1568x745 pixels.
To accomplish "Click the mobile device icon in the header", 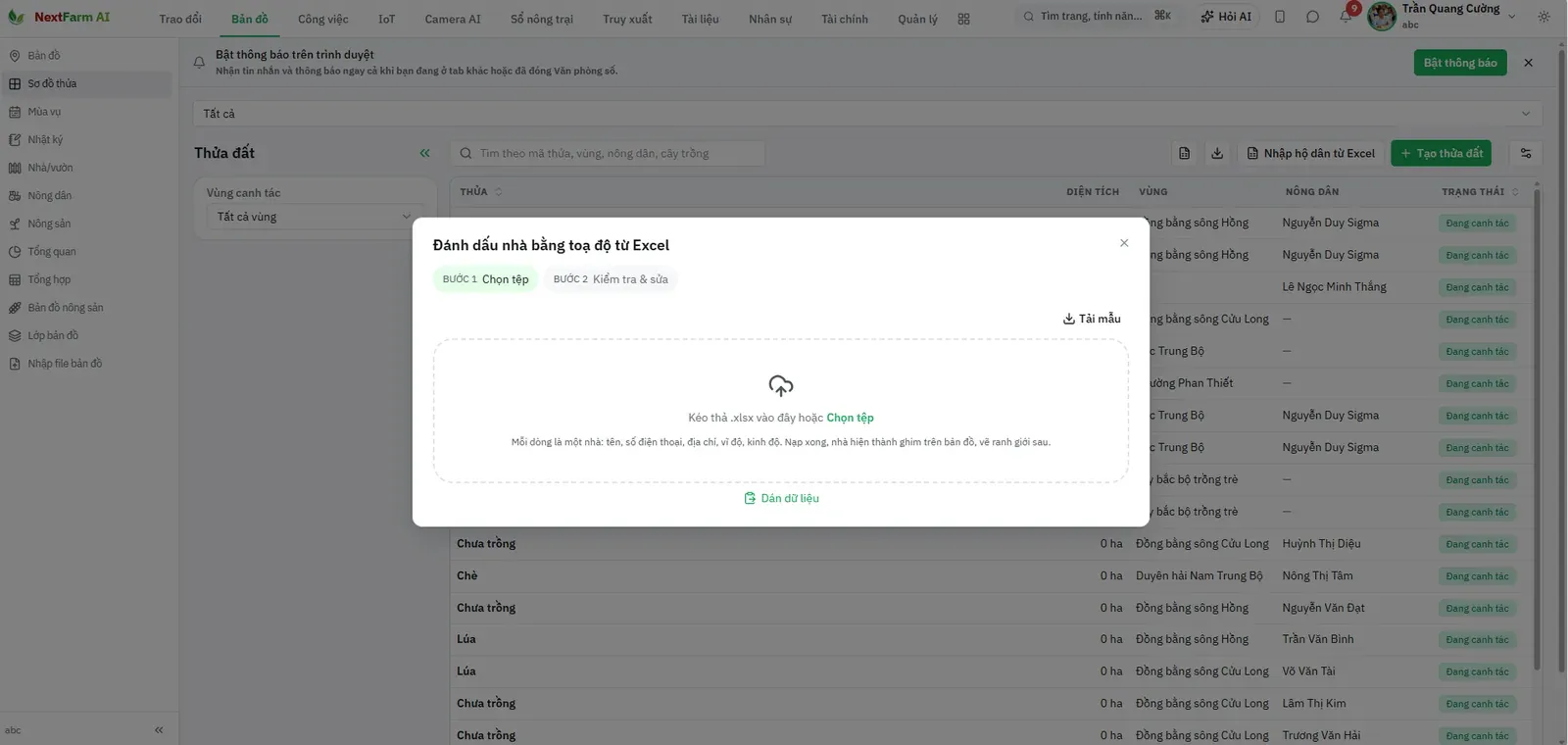I will point(1280,17).
